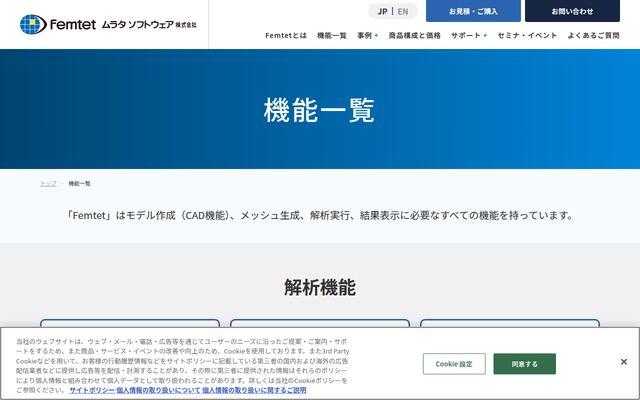640x400 pixels.
Task: Open the お問い合わせ button
Action: click(572, 11)
